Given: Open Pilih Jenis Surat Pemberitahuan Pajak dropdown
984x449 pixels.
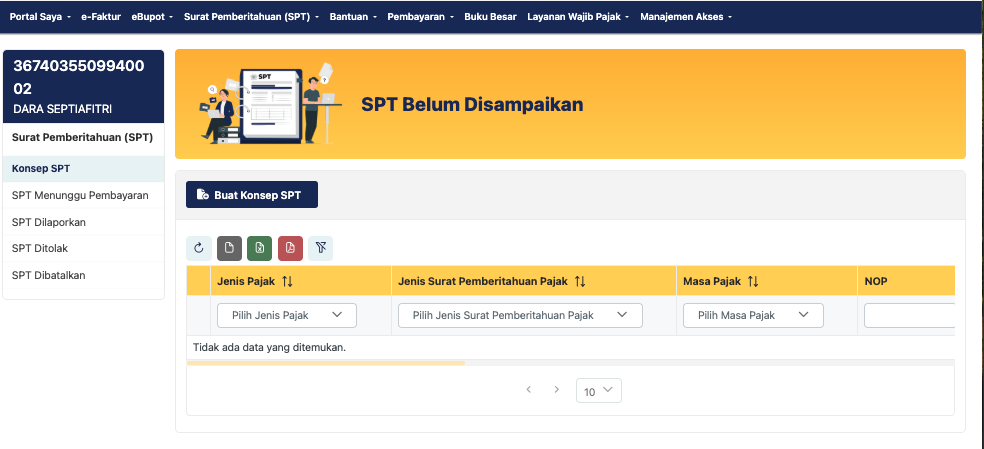Looking at the screenshot, I should point(520,315).
